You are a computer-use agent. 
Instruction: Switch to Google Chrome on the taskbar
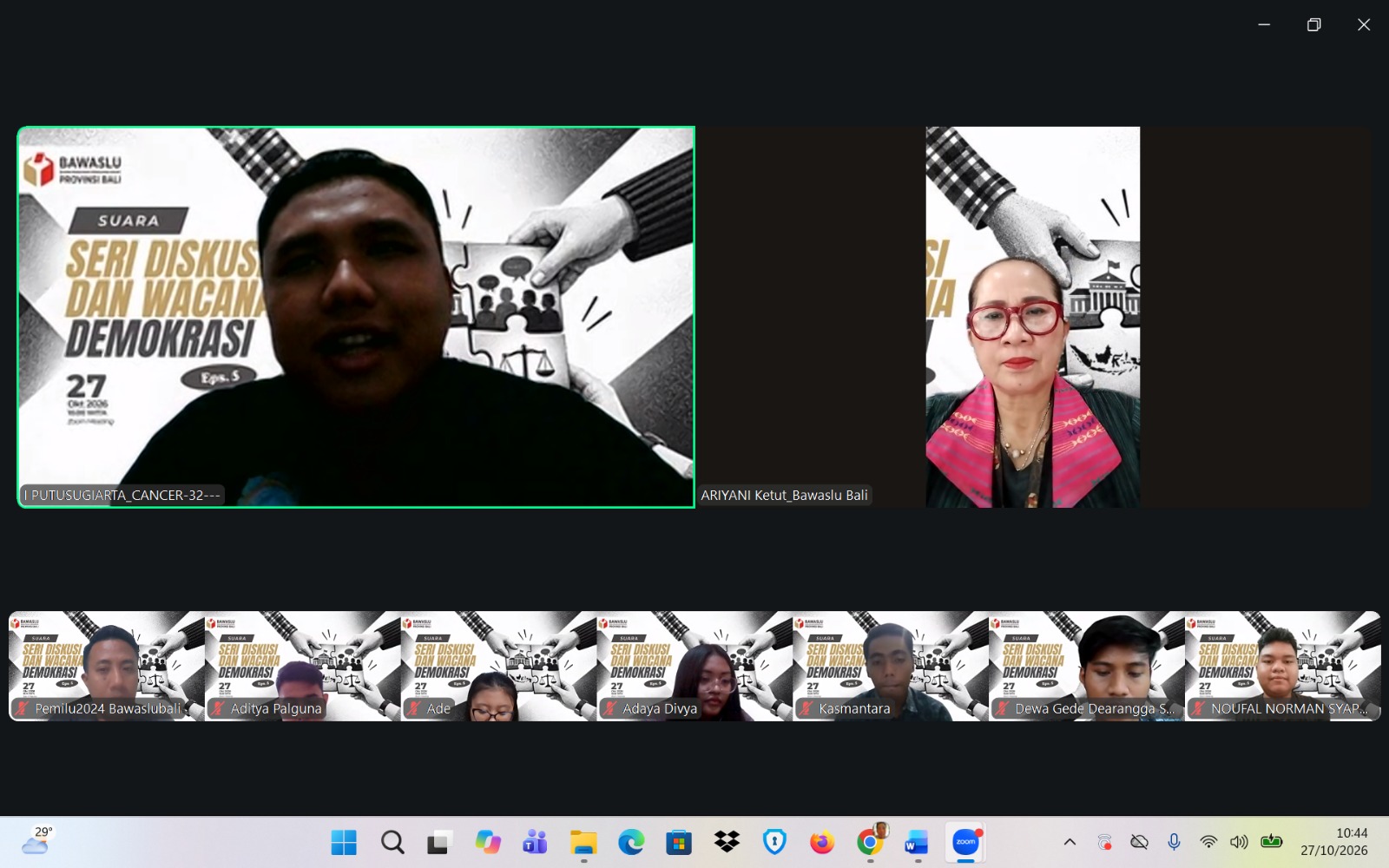pyautogui.click(x=870, y=842)
